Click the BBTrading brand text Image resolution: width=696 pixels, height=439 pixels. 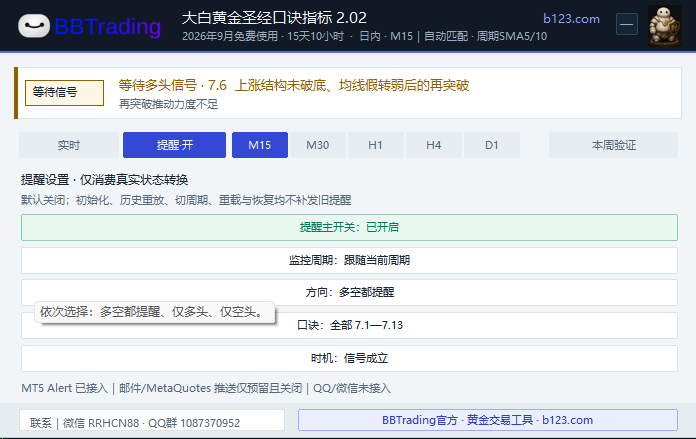tap(108, 27)
